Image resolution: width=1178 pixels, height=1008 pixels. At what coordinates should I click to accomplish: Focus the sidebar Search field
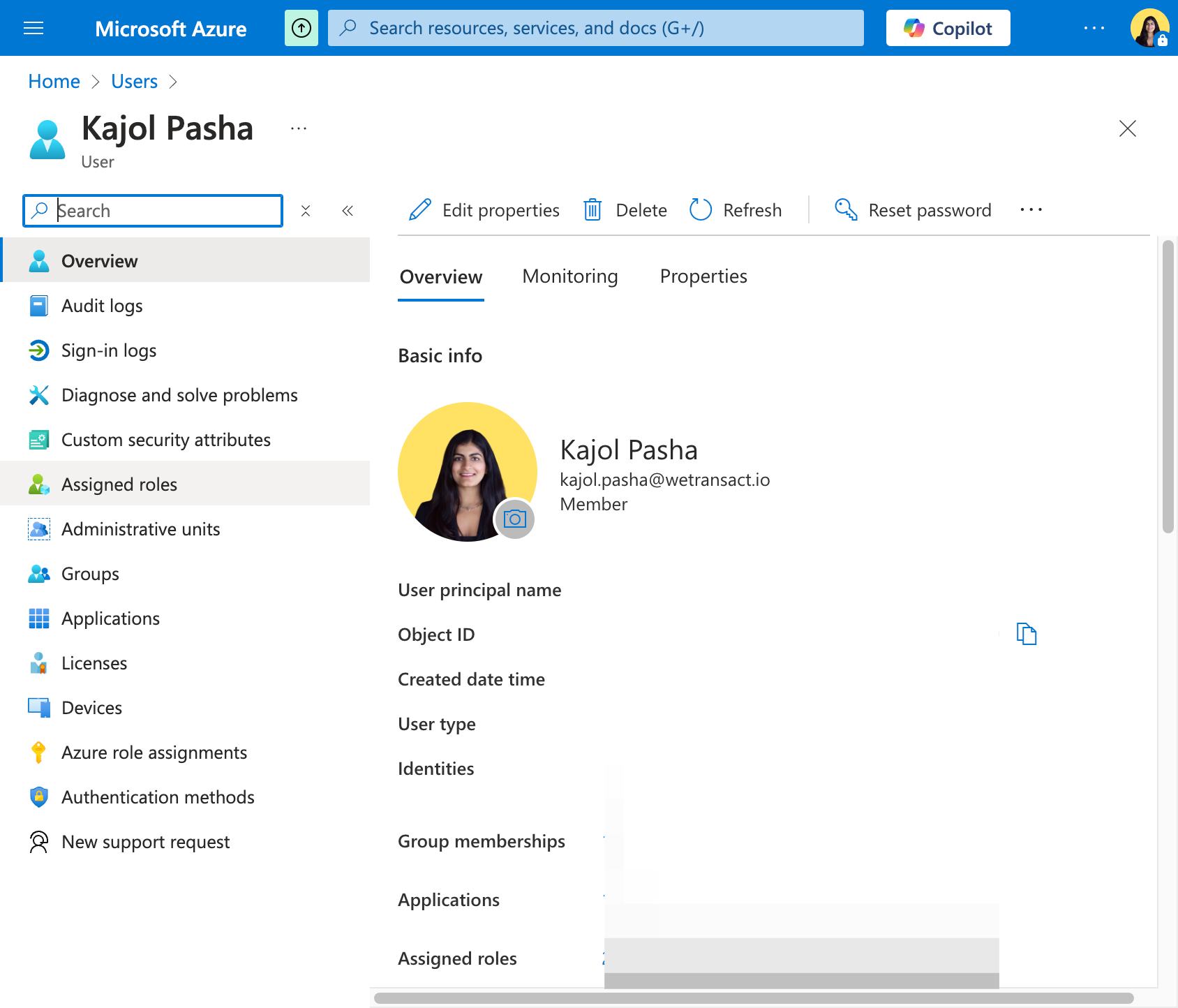point(153,211)
